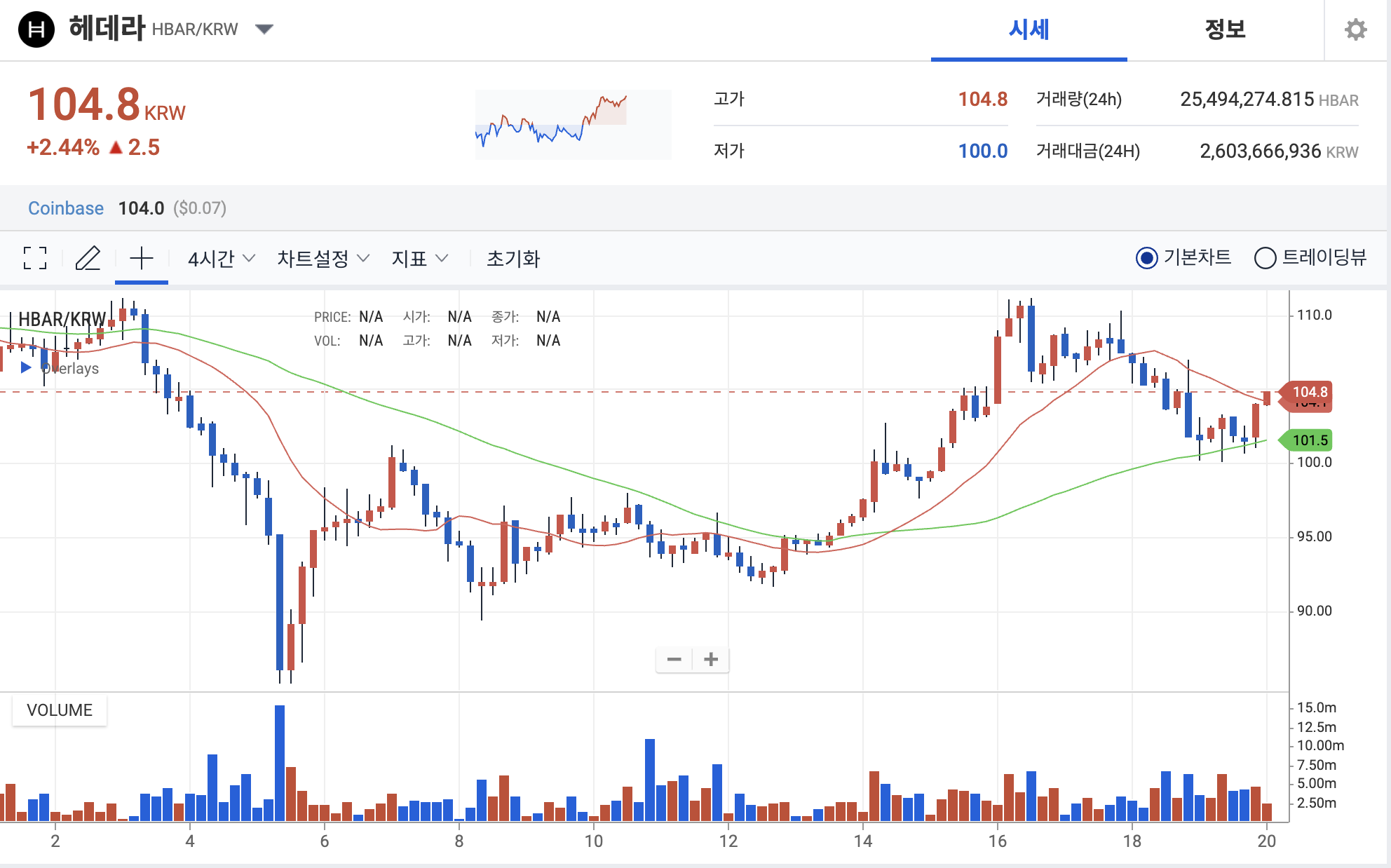Select the 트레이딩뷰 radio button

point(1265,258)
